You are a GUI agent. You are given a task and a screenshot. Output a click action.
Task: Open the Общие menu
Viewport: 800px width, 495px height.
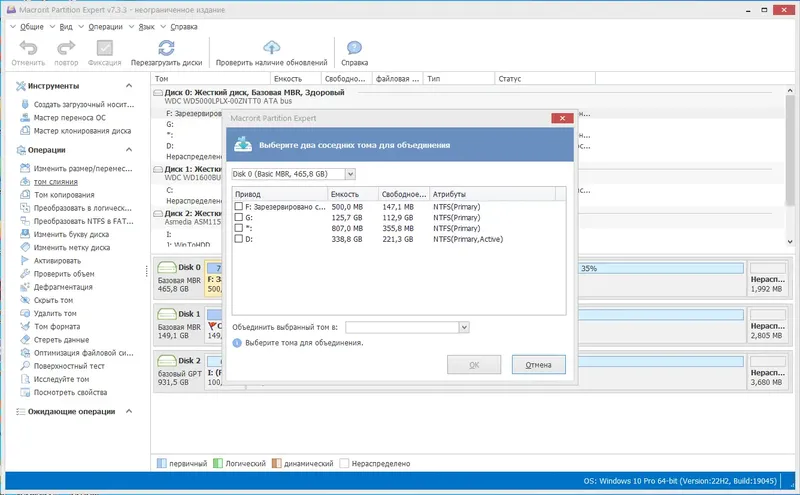(32, 27)
